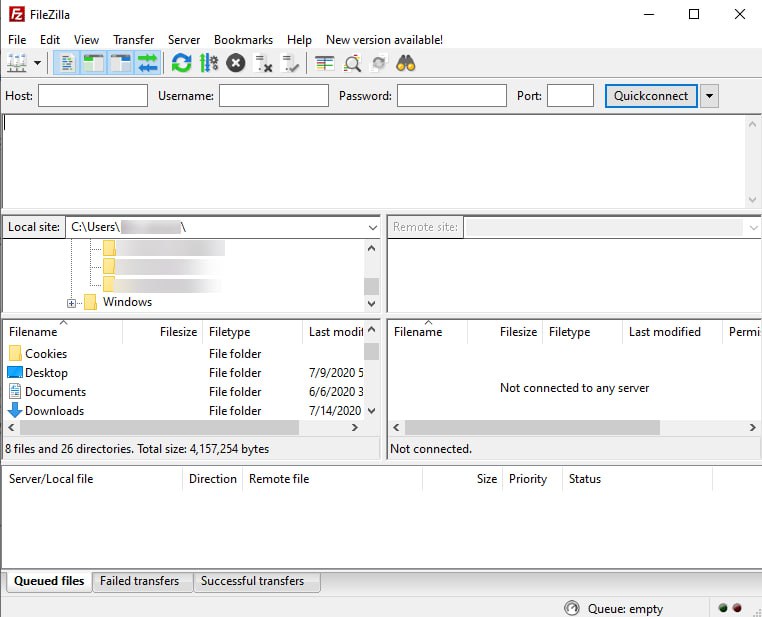Click into the Host input field

point(93,96)
